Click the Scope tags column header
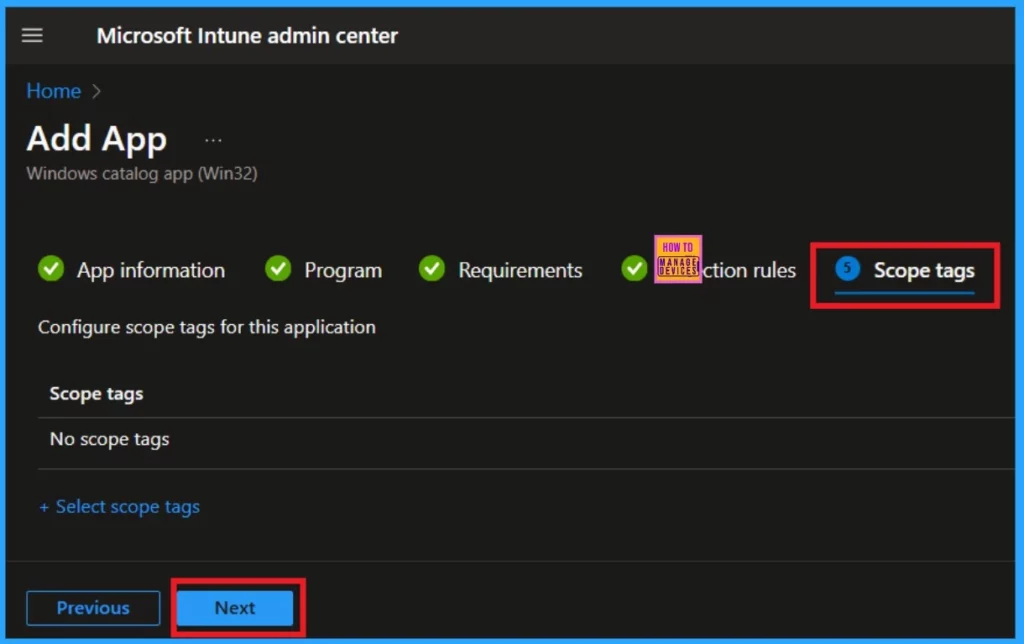Viewport: 1024px width, 644px height. click(97, 394)
